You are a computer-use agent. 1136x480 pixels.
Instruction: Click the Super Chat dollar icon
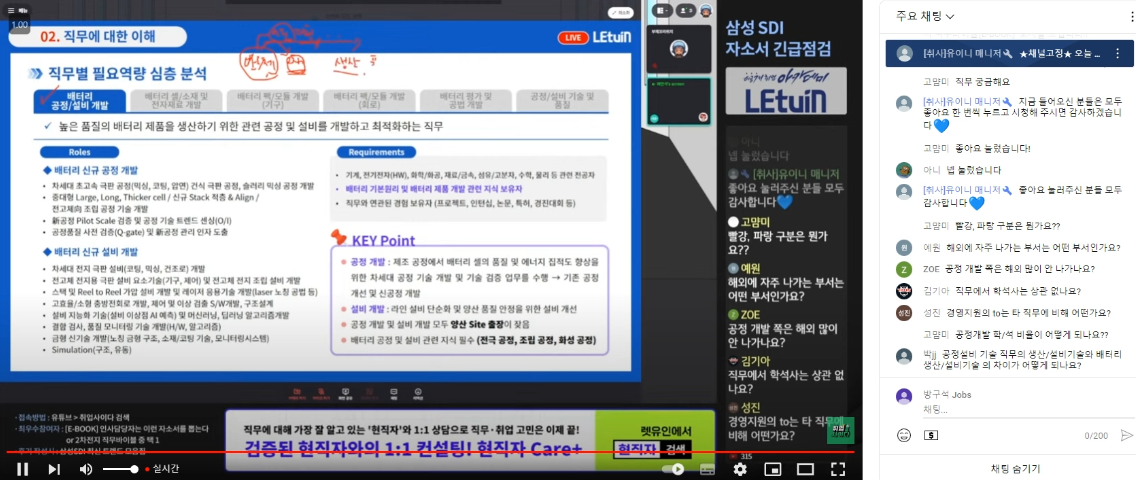[x=931, y=435]
